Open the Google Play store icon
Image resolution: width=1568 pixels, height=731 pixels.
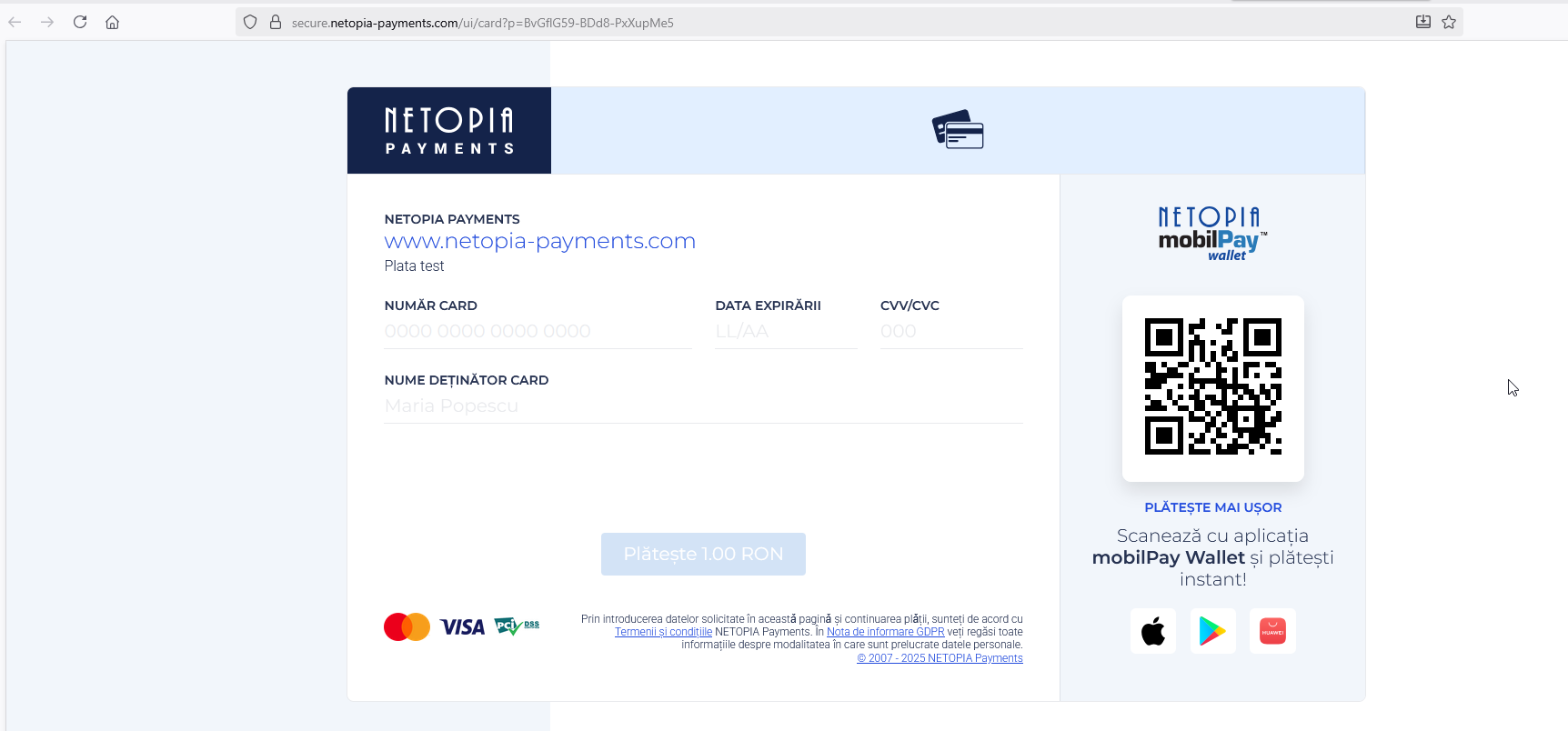click(1212, 631)
